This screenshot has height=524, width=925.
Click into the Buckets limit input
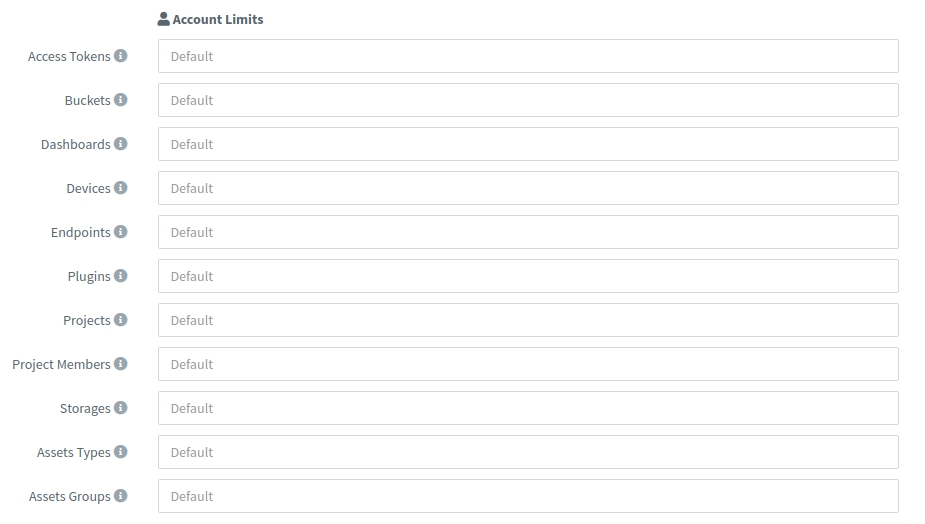pyautogui.click(x=528, y=100)
